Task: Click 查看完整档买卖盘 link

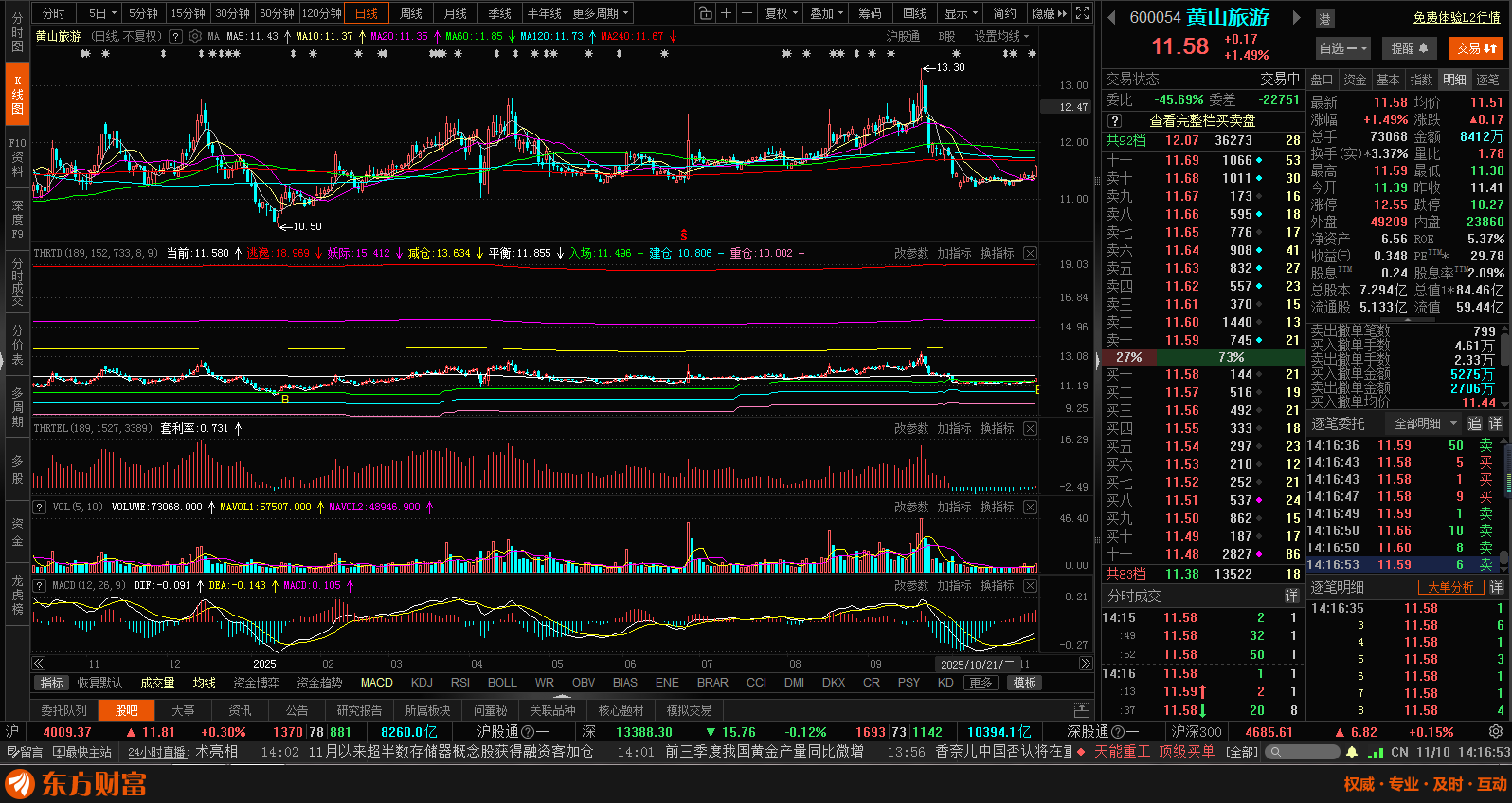Action: pyautogui.click(x=1202, y=121)
